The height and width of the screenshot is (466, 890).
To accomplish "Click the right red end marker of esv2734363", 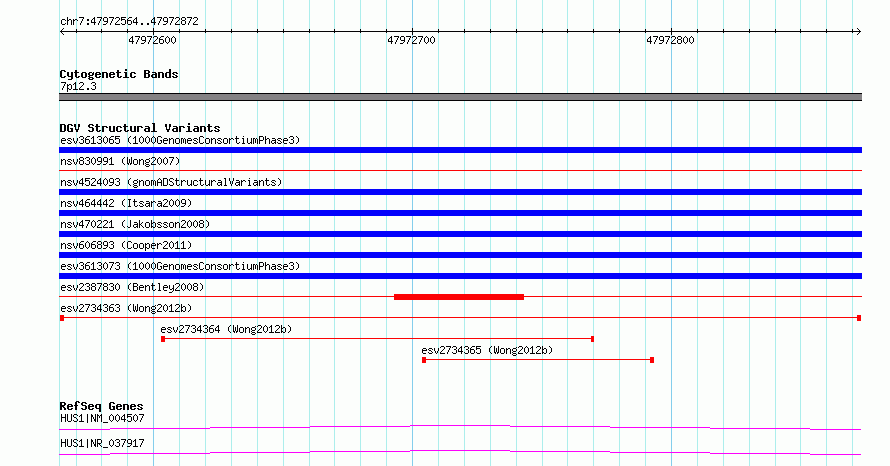I will click(x=859, y=318).
